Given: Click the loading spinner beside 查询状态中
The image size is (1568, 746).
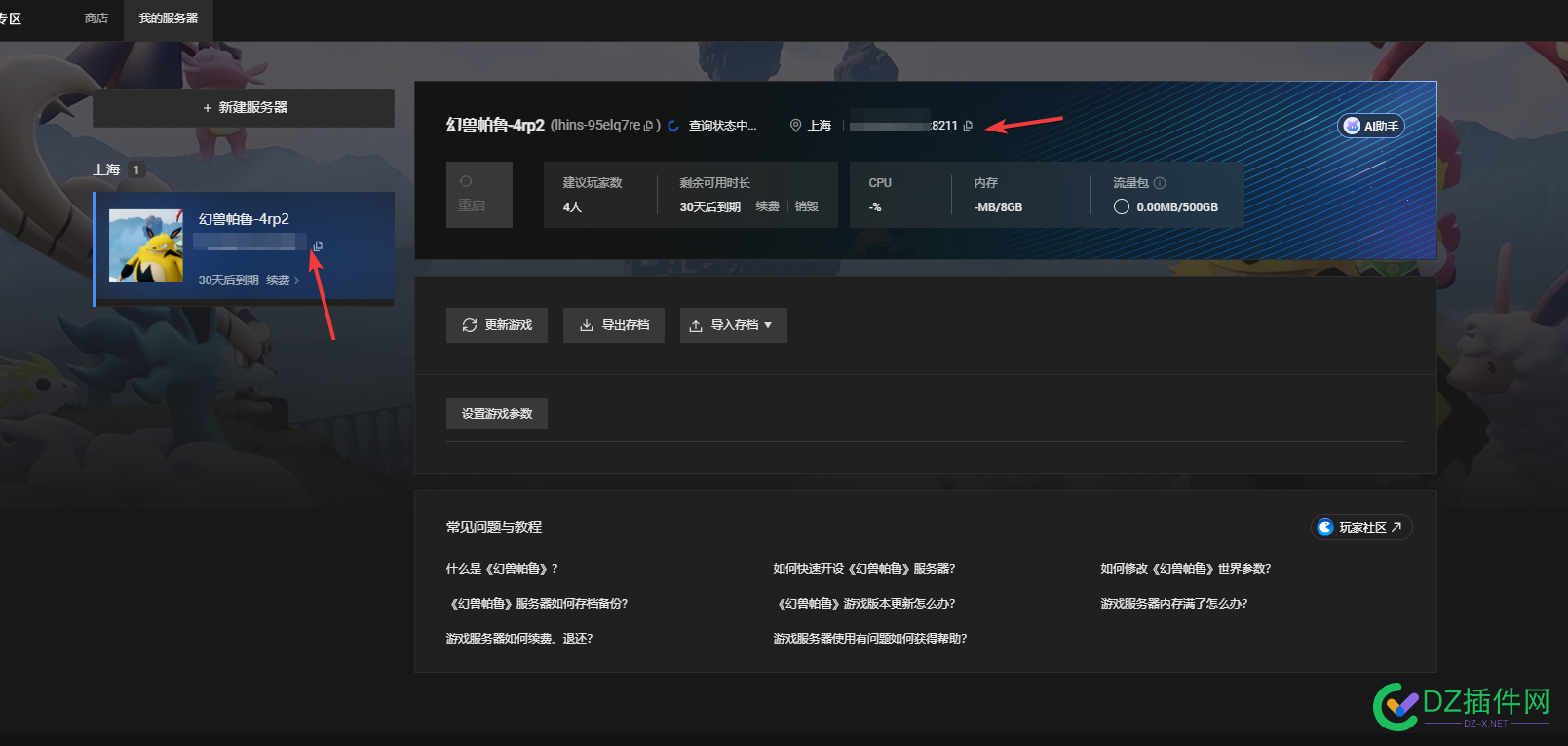Looking at the screenshot, I should point(673,126).
